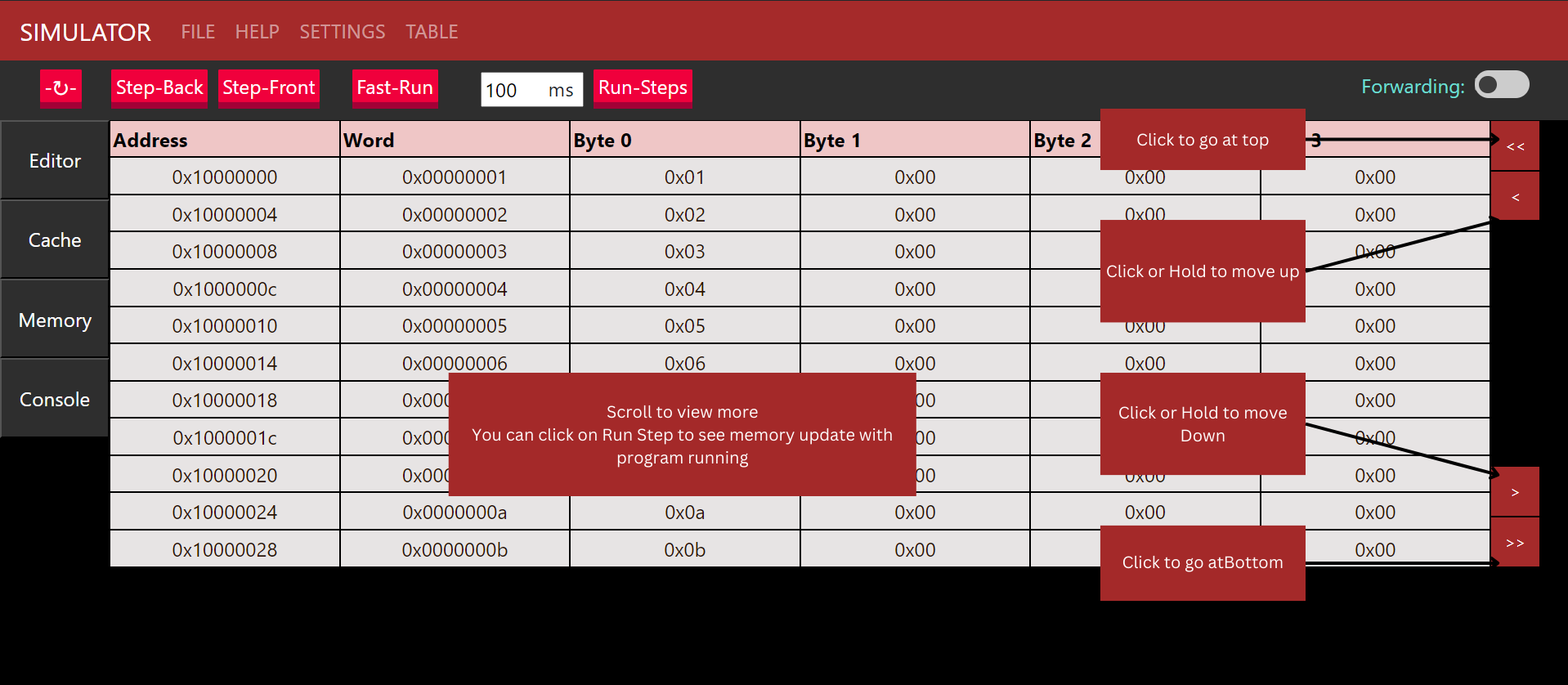Image resolution: width=1568 pixels, height=685 pixels.
Task: Switch to the Console tab
Action: [x=55, y=400]
